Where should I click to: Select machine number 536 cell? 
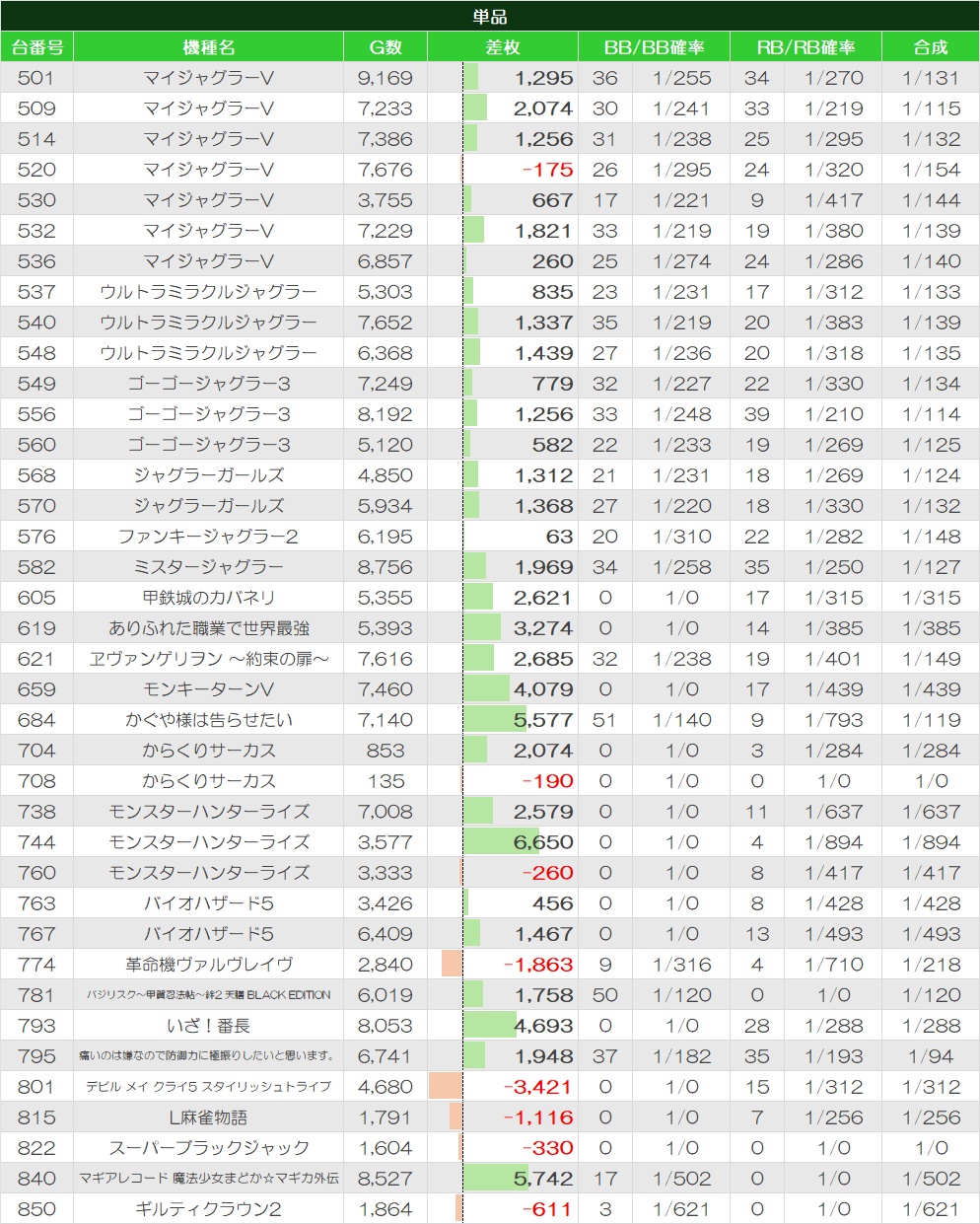click(x=37, y=261)
